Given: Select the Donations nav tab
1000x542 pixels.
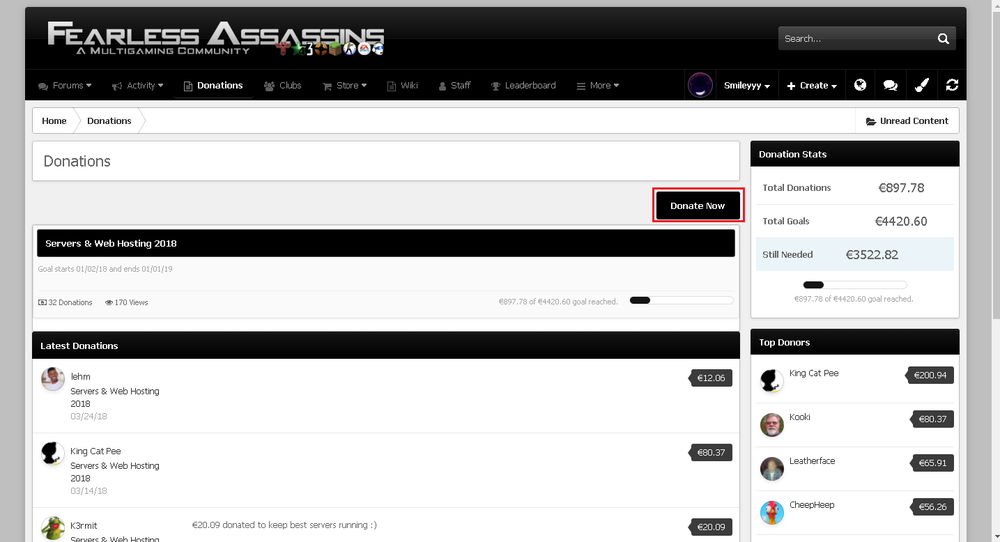Looking at the screenshot, I should [213, 85].
